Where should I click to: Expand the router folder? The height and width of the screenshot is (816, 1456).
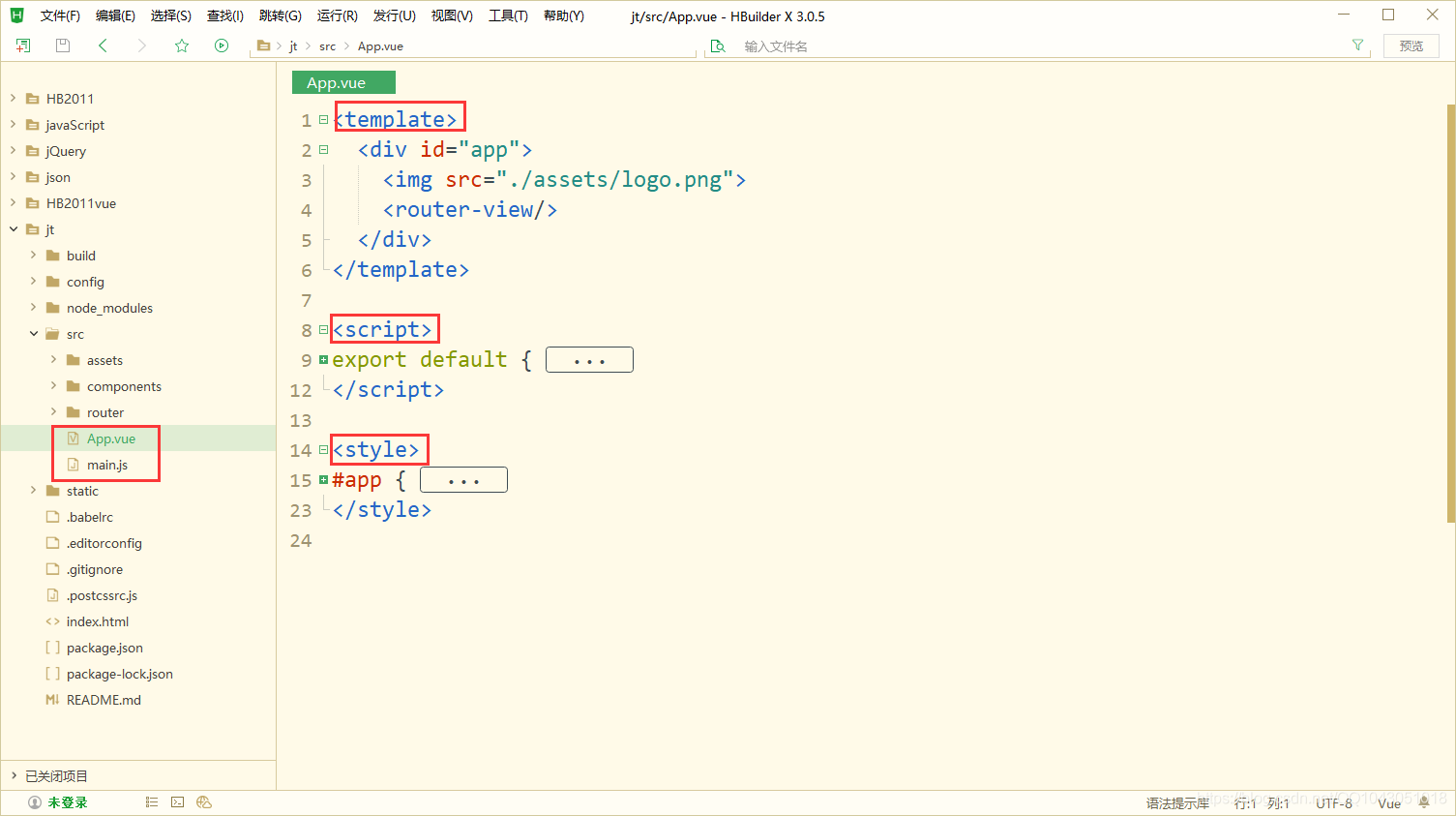[x=53, y=411]
